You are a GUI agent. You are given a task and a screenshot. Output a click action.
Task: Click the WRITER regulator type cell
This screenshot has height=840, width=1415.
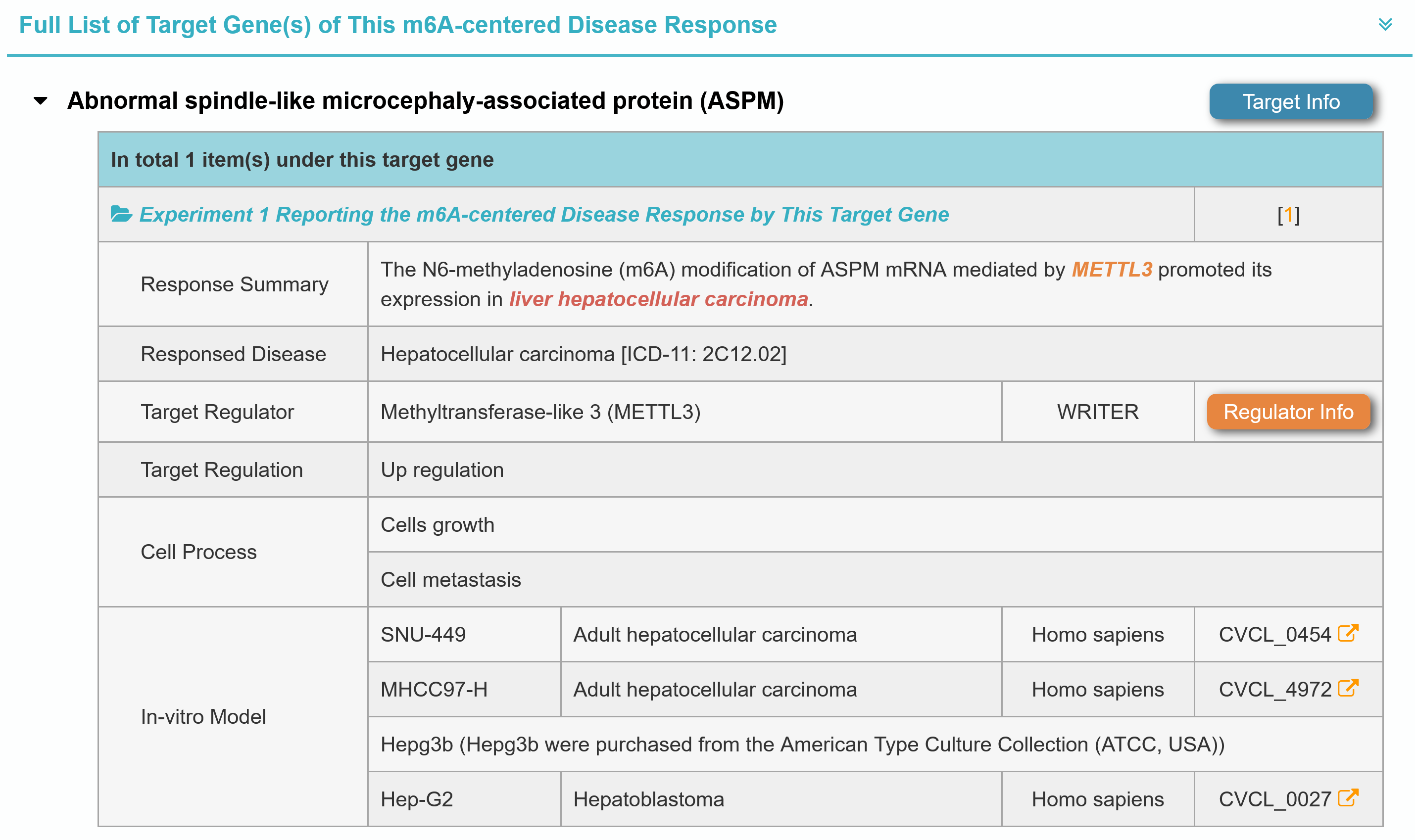pyautogui.click(x=1097, y=412)
